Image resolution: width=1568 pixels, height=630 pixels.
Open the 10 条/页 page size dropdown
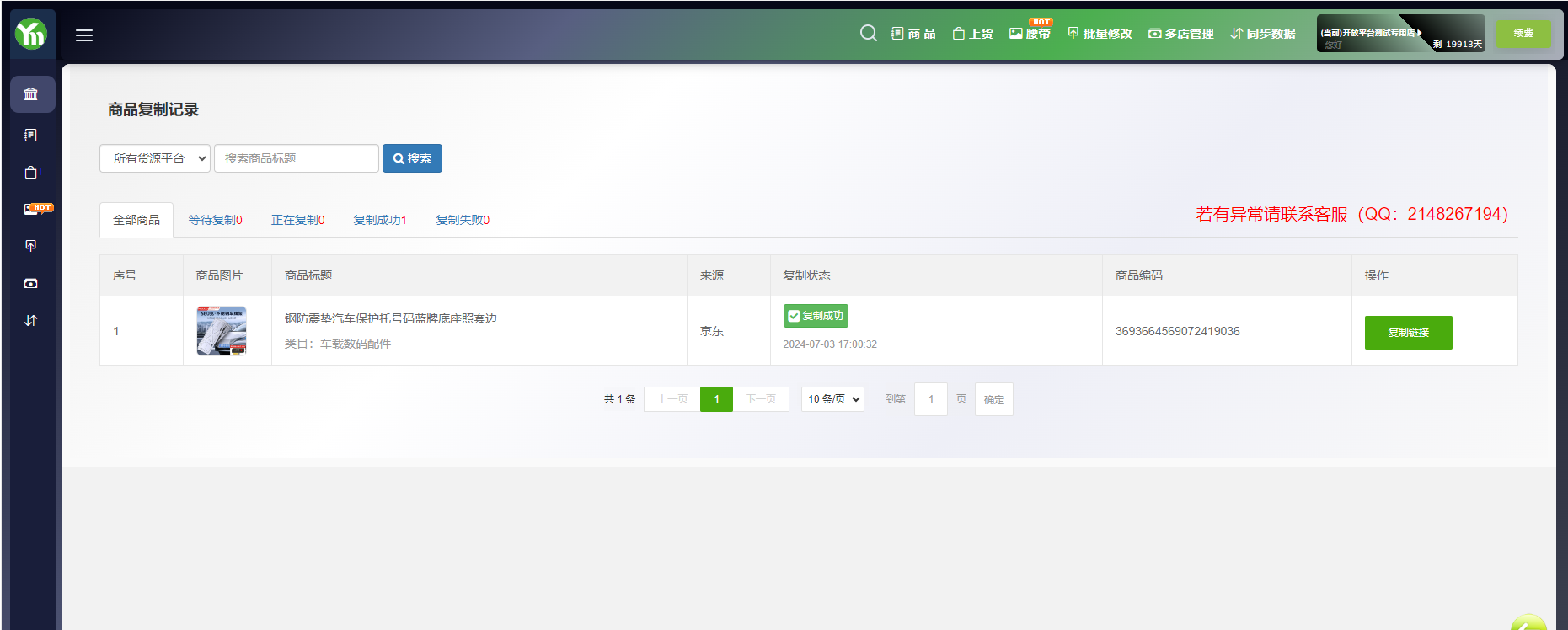point(832,399)
